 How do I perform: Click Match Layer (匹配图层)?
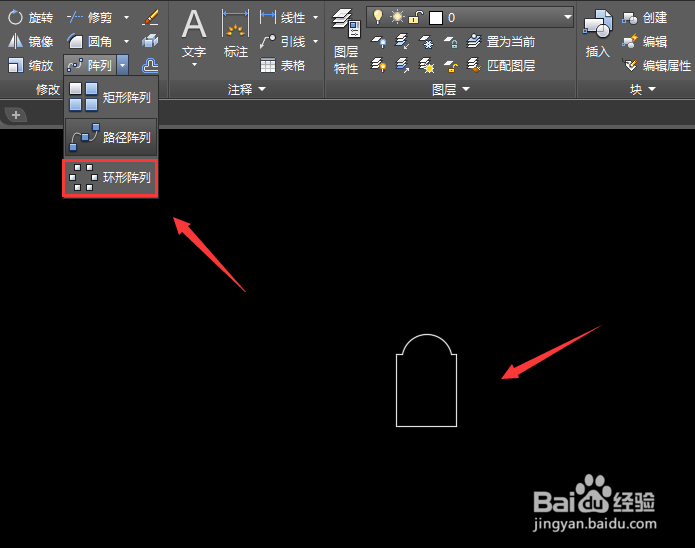pyautogui.click(x=501, y=66)
